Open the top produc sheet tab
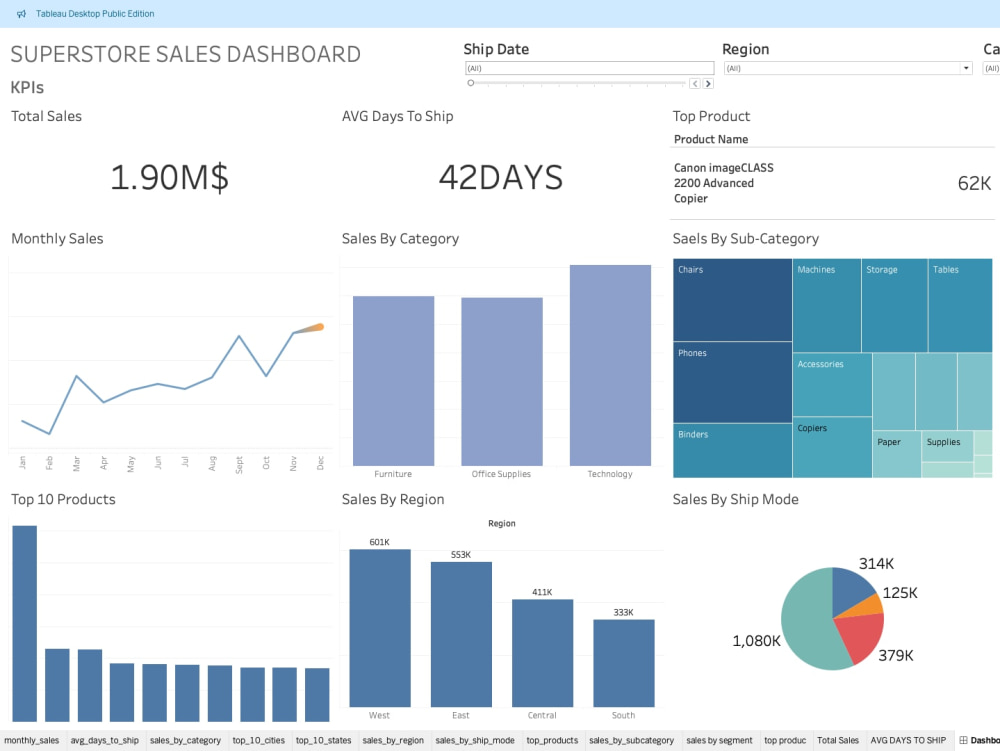Screen dimensions: 1000x751 [785, 740]
